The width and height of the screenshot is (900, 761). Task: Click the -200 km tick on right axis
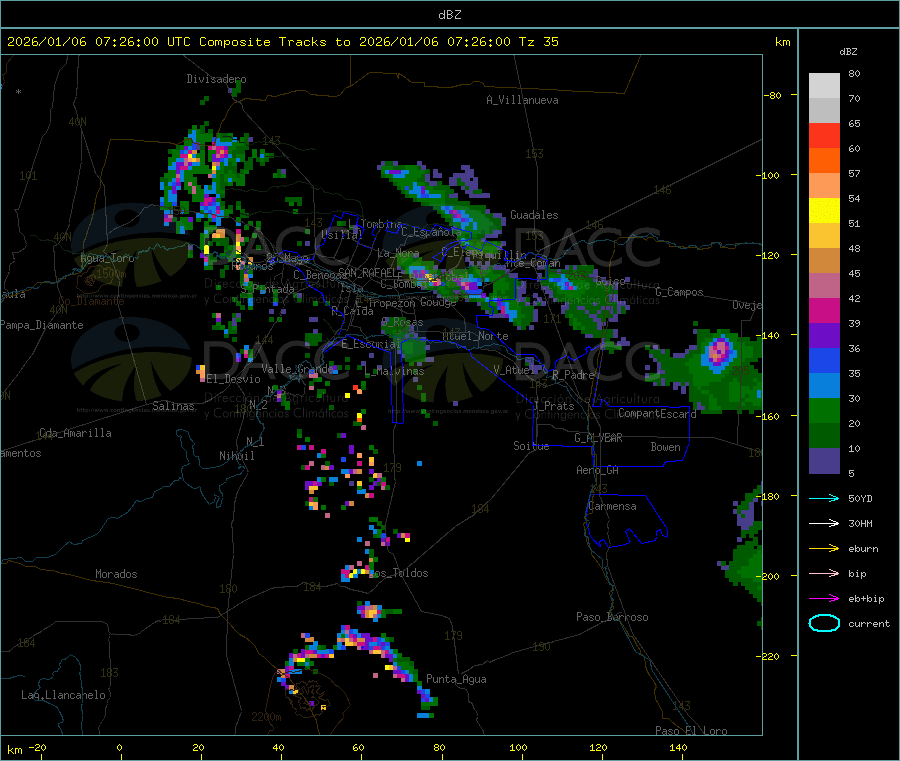click(770, 576)
